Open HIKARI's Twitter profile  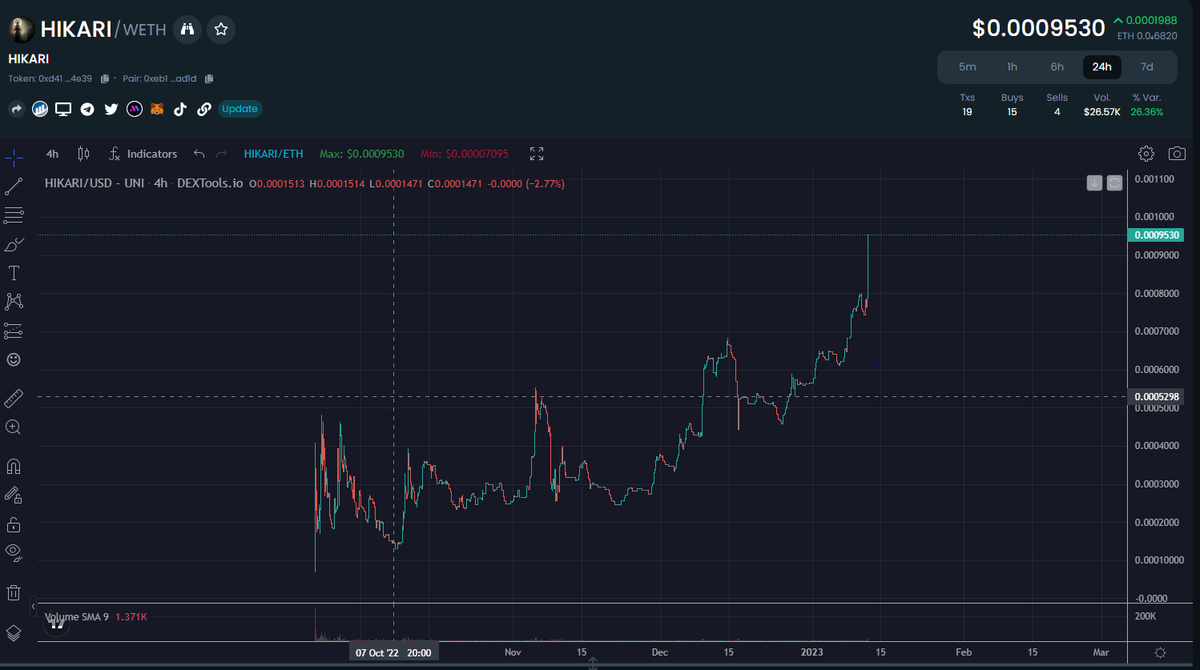(111, 108)
